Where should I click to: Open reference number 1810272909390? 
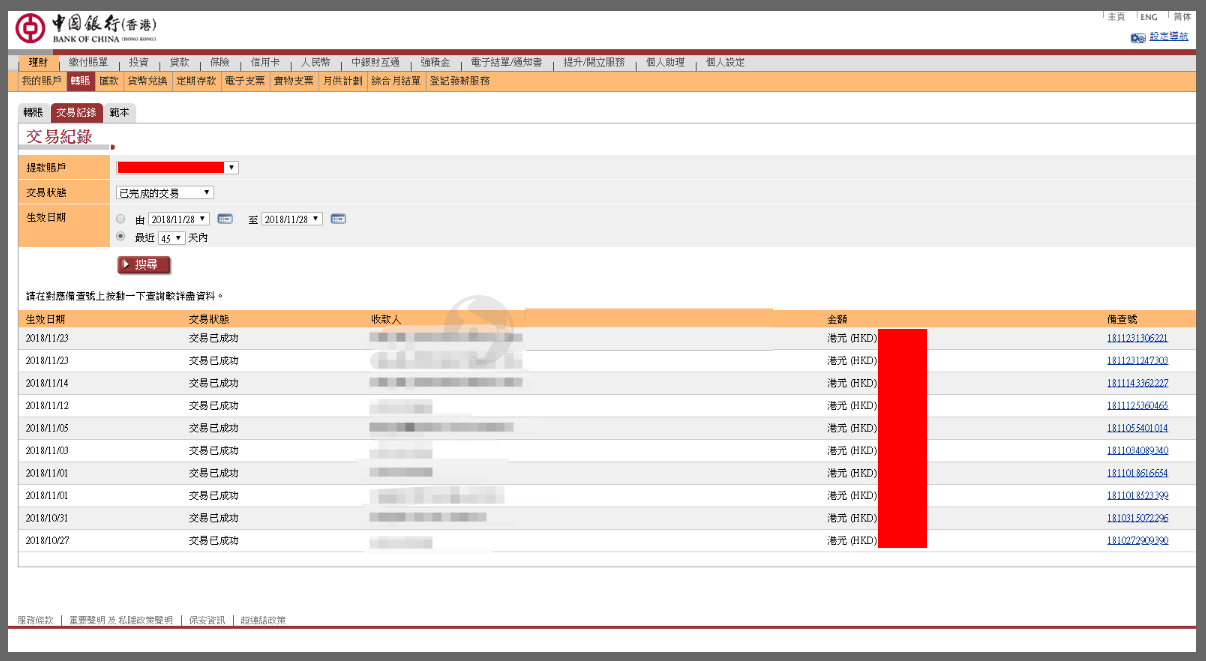tap(1137, 540)
